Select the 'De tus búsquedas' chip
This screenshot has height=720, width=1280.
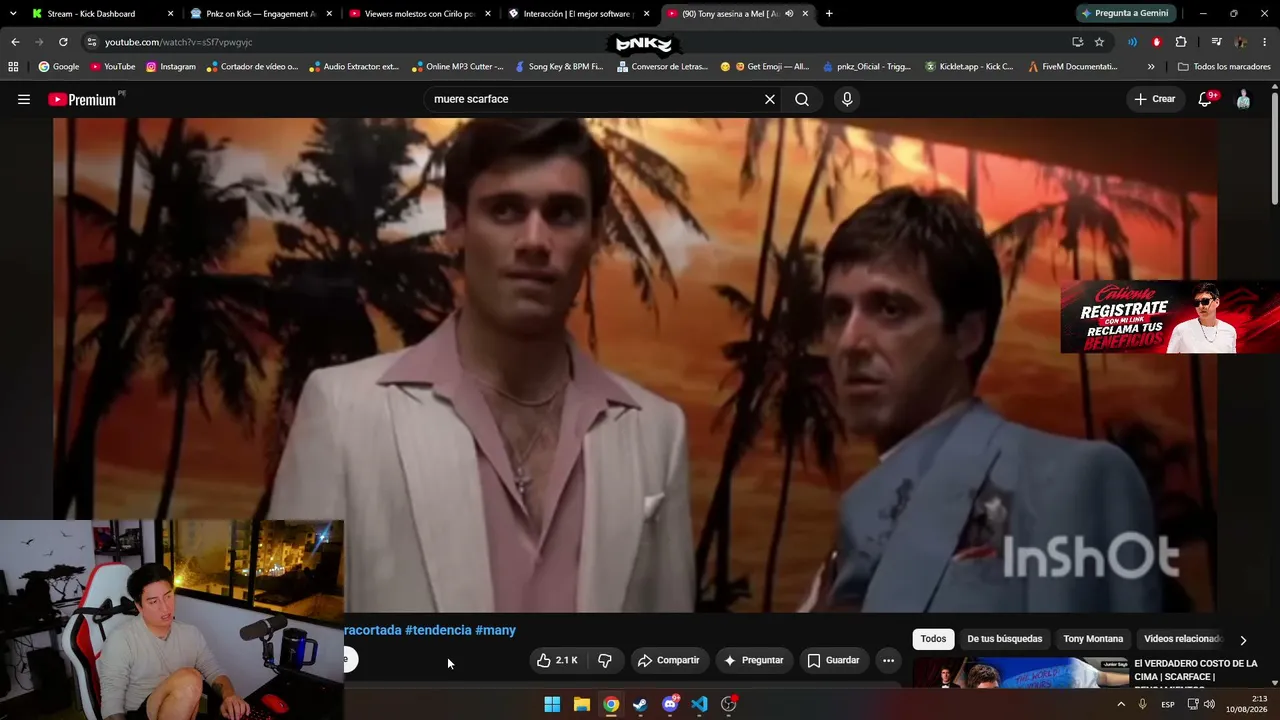1004,639
